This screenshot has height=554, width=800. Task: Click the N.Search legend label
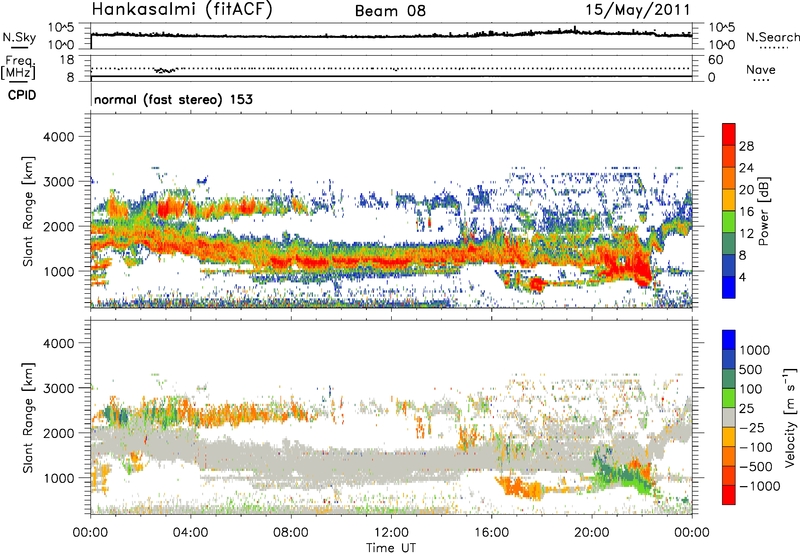772,37
